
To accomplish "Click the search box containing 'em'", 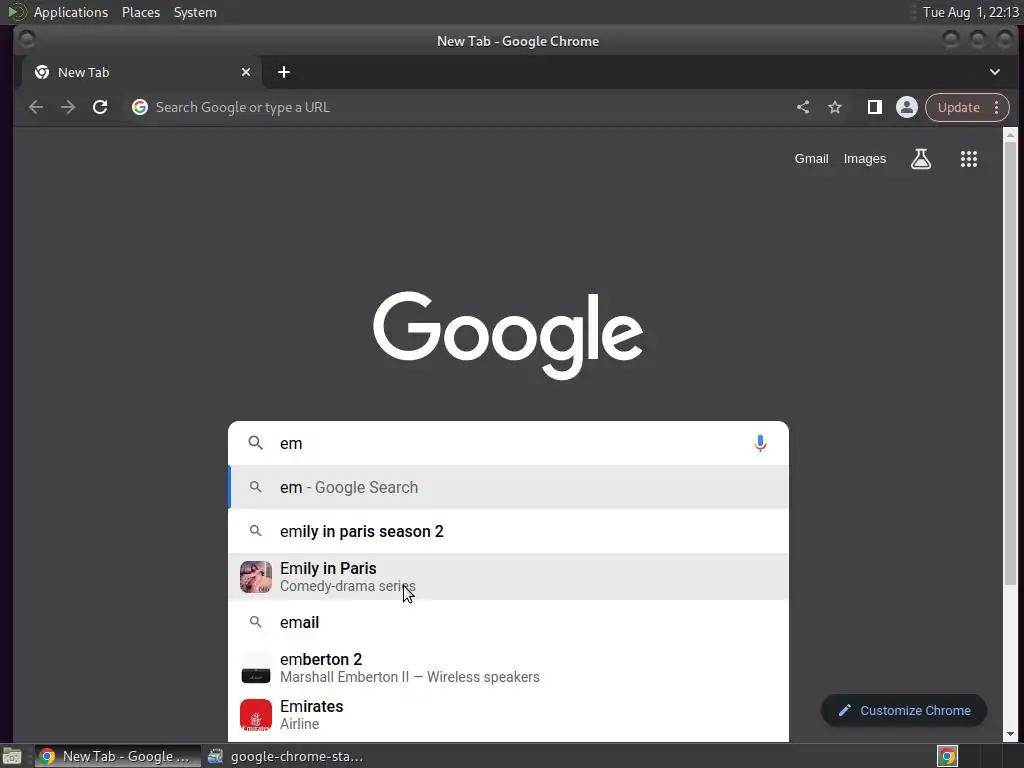I will [x=508, y=443].
